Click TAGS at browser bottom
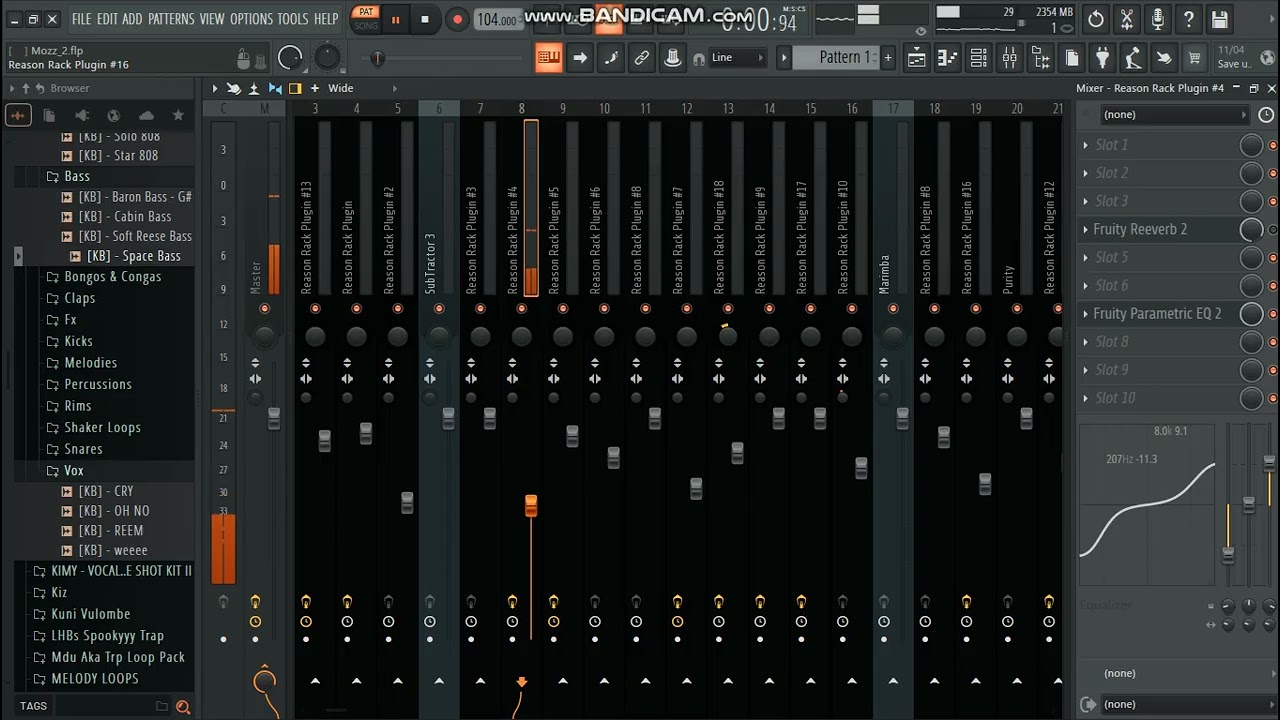 click(x=33, y=706)
